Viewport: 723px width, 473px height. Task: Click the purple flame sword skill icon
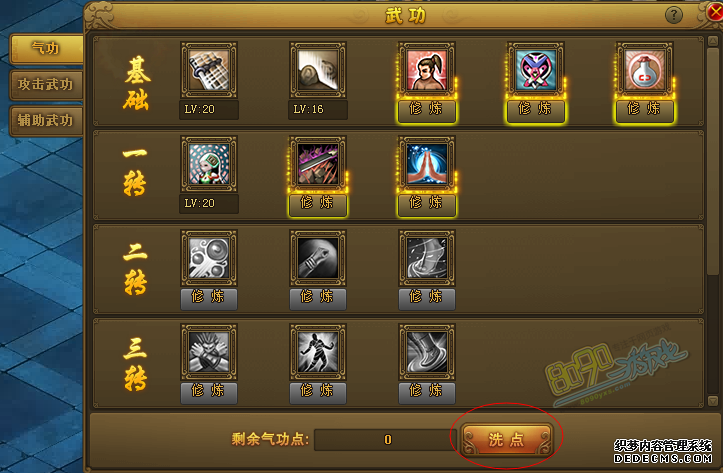pos(318,164)
